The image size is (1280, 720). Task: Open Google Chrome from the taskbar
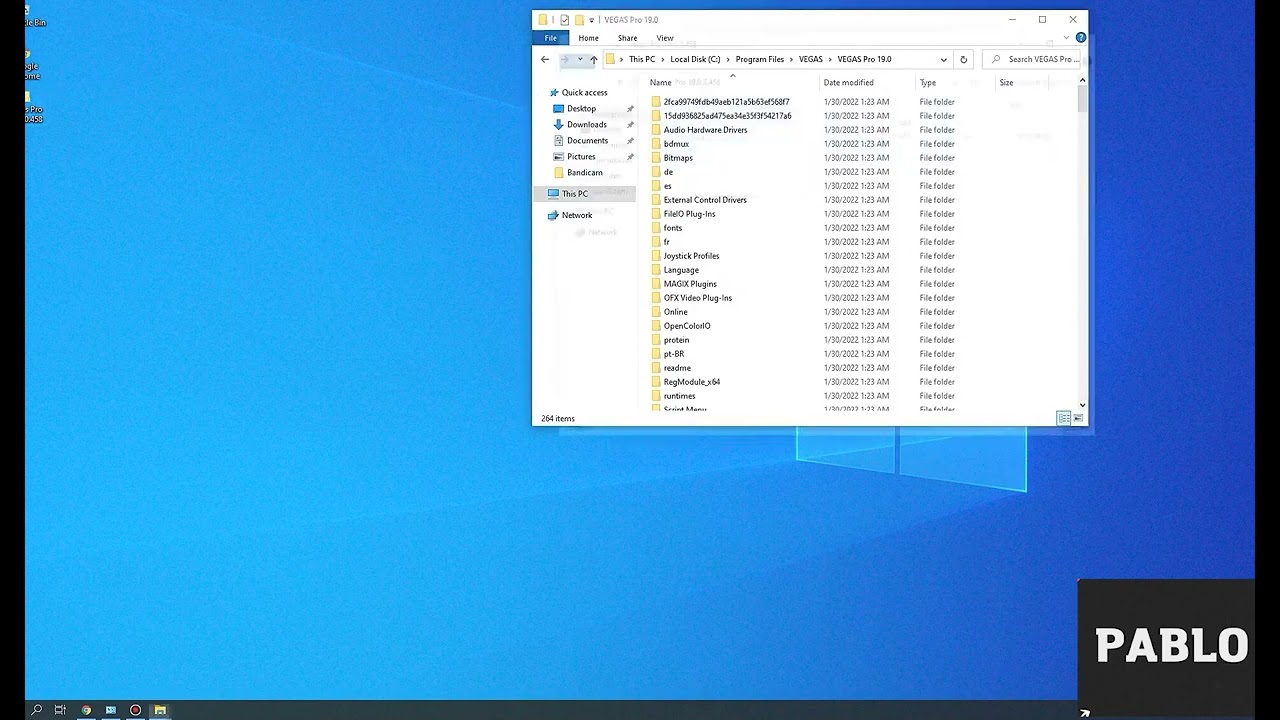pos(86,710)
